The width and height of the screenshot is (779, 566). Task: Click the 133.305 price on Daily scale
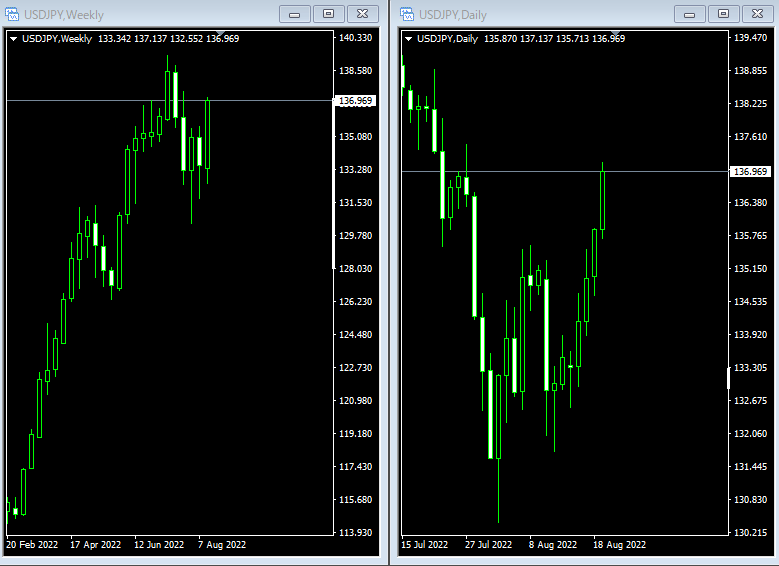click(x=751, y=368)
